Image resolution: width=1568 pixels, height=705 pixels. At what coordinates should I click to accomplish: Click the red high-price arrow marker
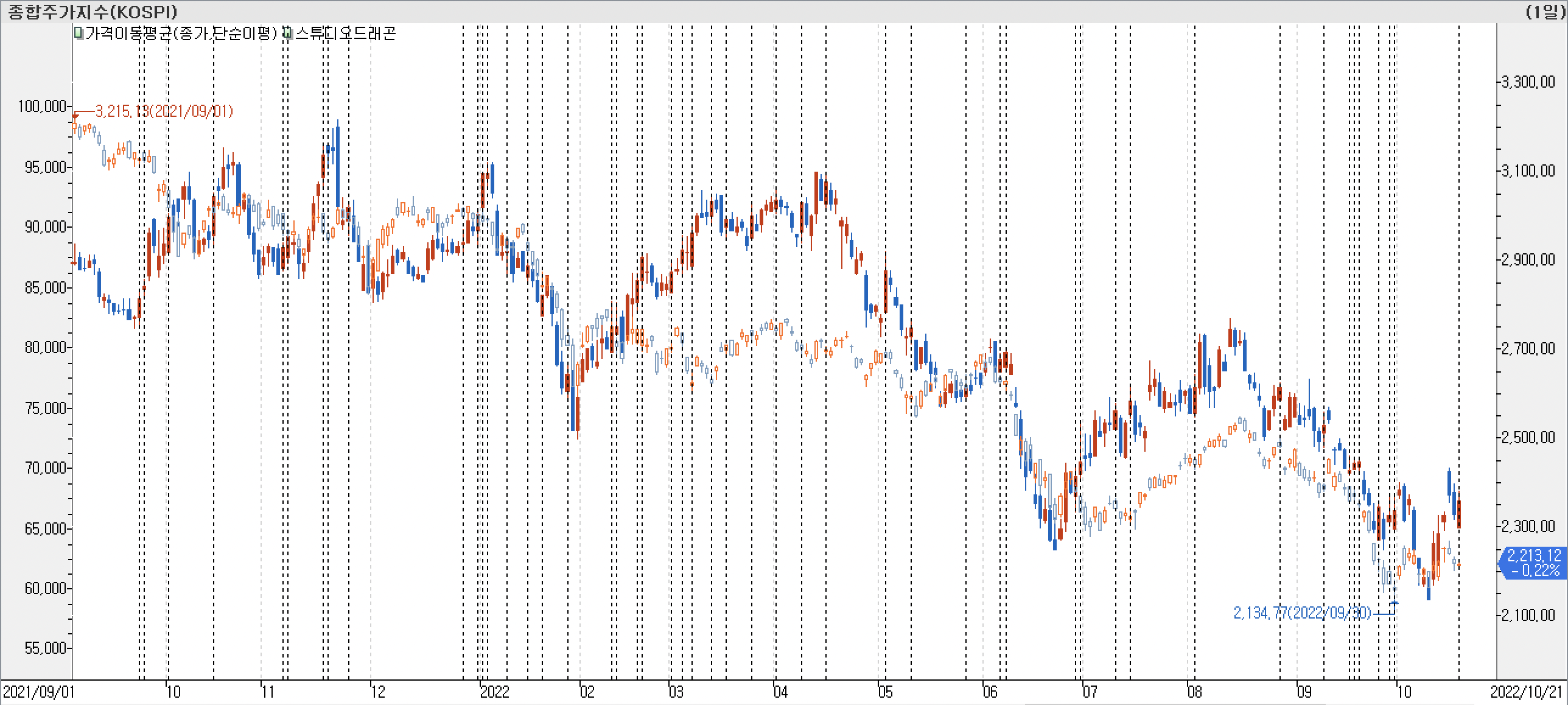point(75,115)
